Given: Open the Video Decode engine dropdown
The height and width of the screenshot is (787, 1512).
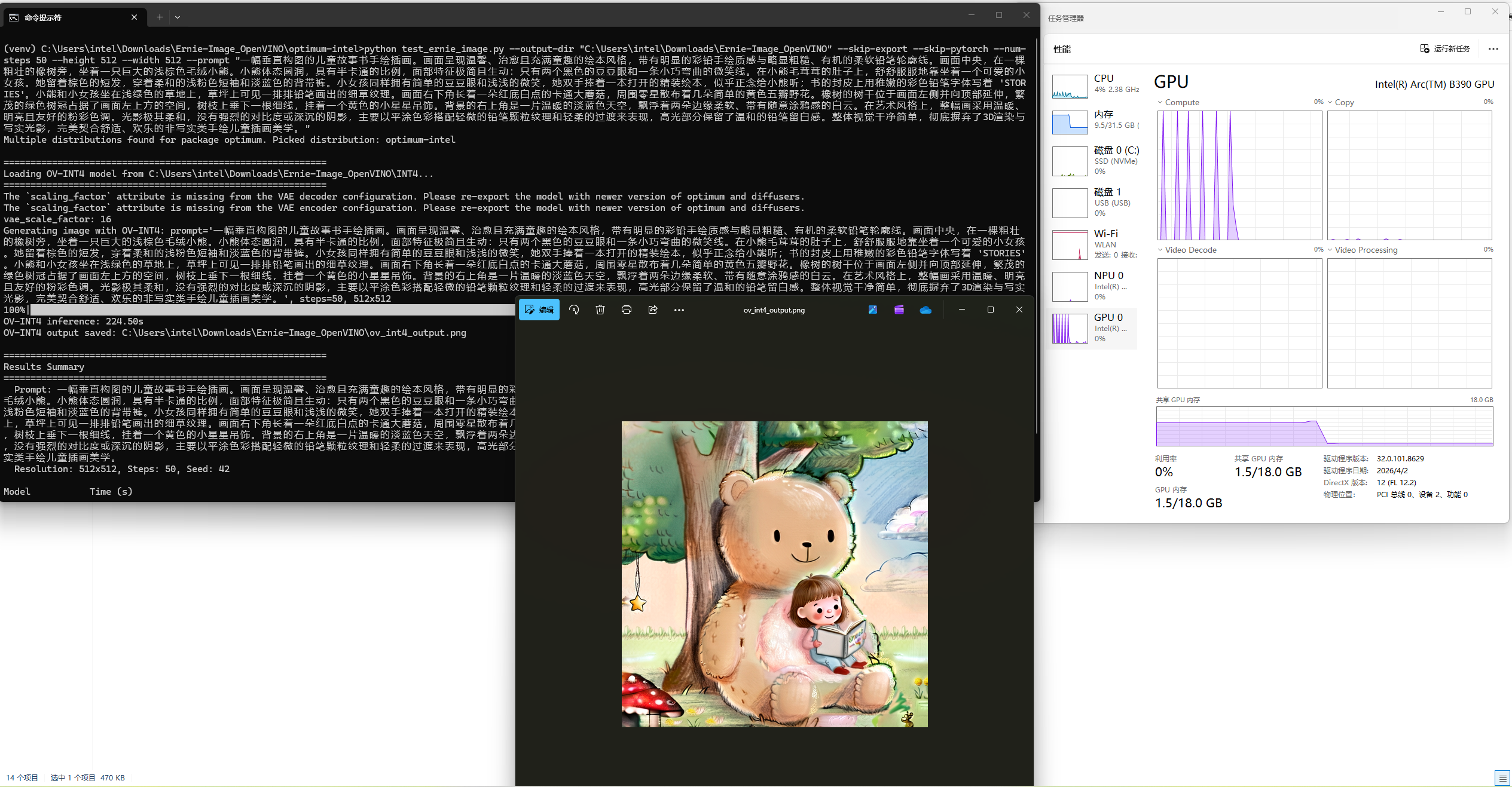Looking at the screenshot, I should click(1187, 250).
